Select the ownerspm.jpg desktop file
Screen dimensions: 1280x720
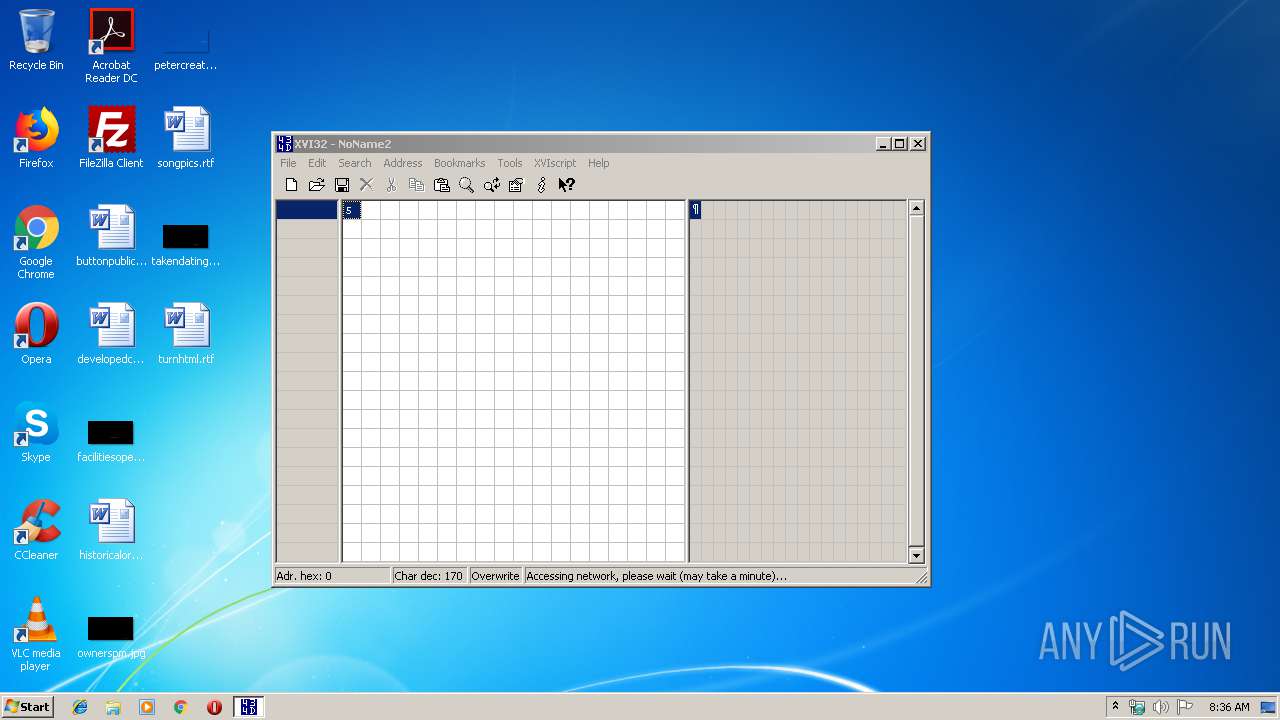pos(111,636)
